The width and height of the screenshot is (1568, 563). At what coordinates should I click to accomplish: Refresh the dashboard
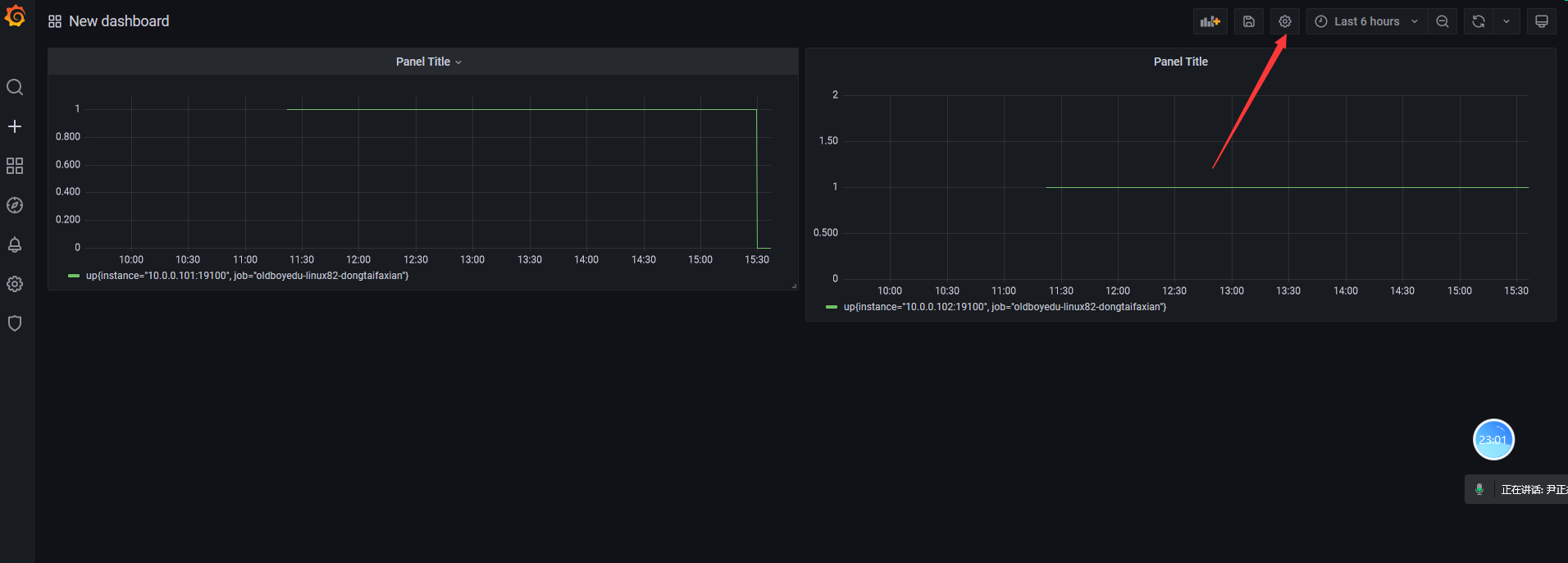point(1479,21)
